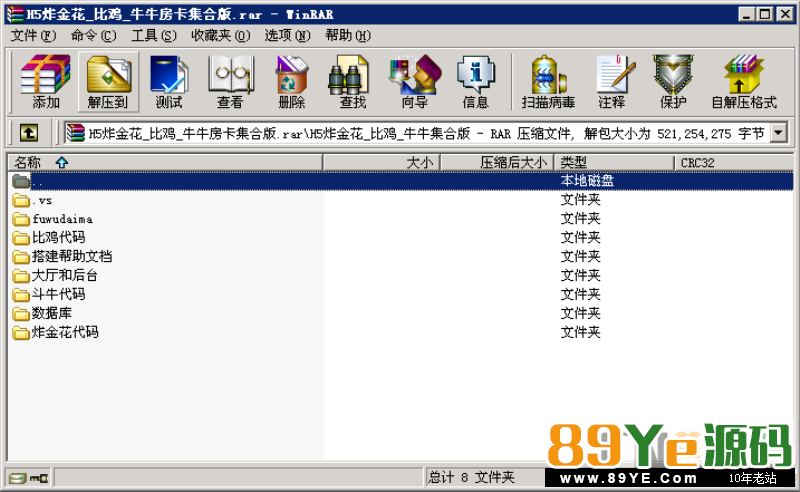Click the '炸金花代码' folder name
This screenshot has width=800, height=492.
pos(65,332)
